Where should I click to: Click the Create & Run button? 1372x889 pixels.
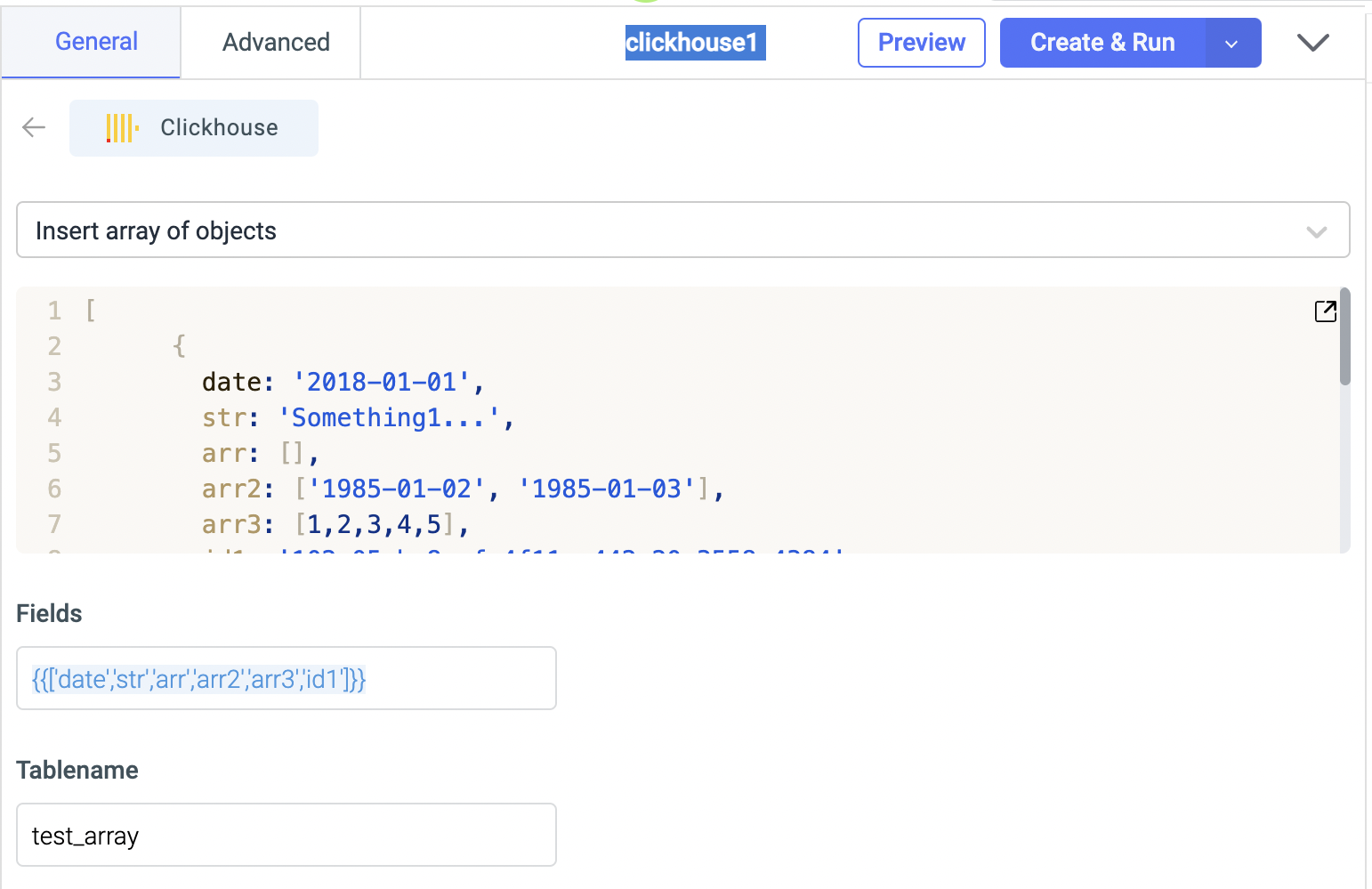click(x=1102, y=43)
